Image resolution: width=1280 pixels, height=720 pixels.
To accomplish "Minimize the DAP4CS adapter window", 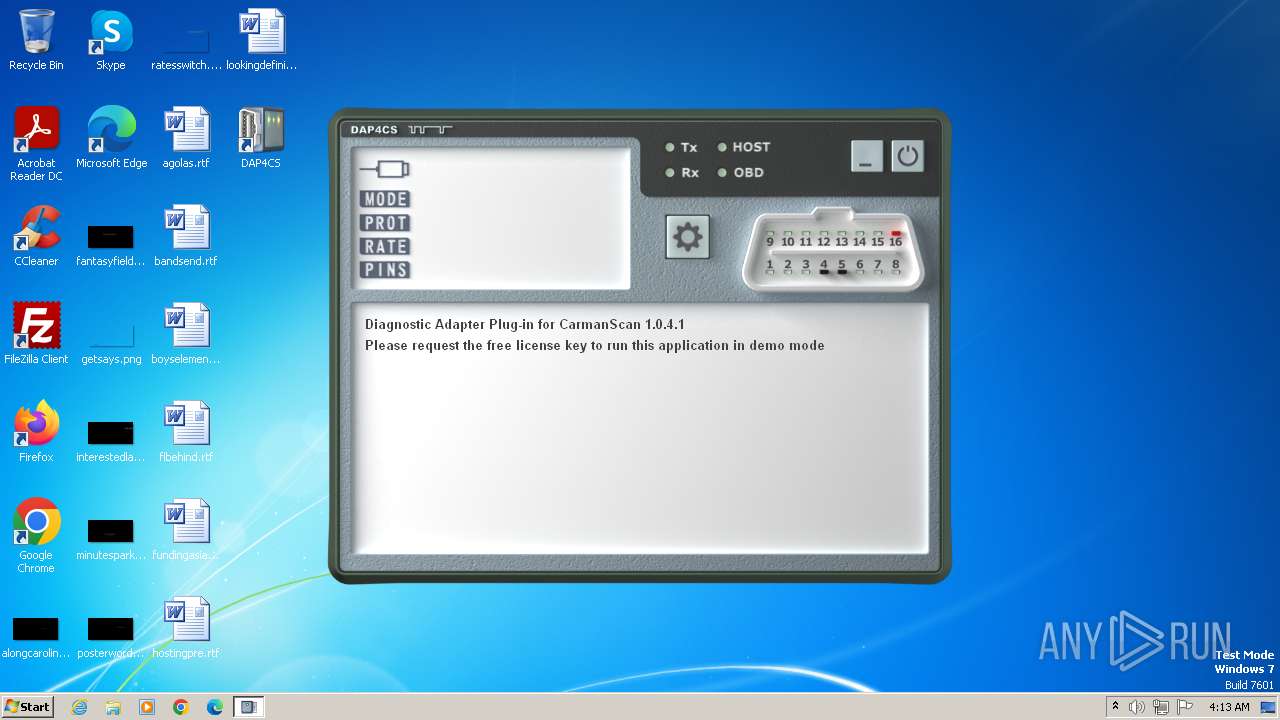I will click(x=867, y=156).
